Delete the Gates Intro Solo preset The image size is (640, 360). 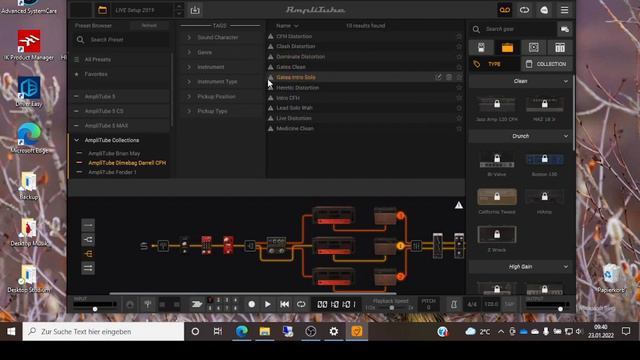(x=449, y=77)
